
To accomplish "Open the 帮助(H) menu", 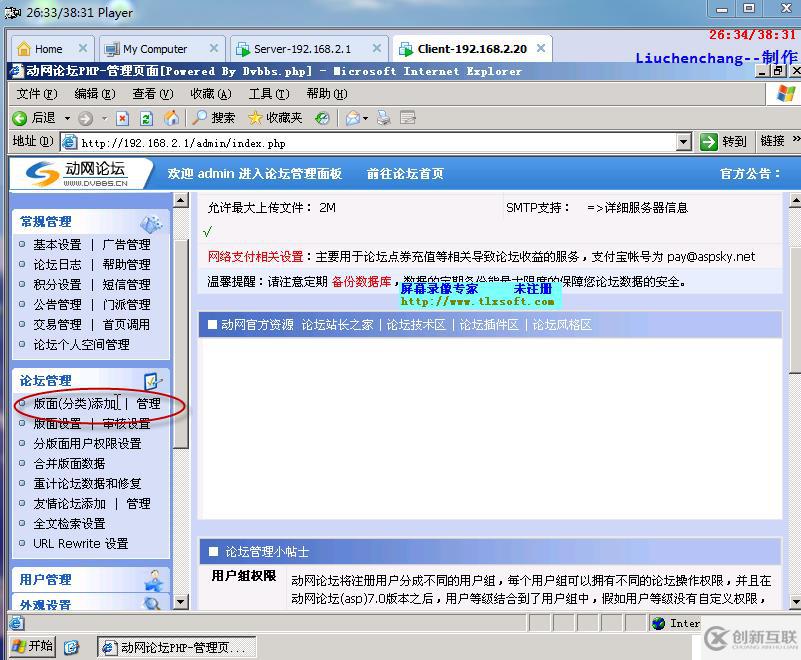I will pyautogui.click(x=327, y=94).
